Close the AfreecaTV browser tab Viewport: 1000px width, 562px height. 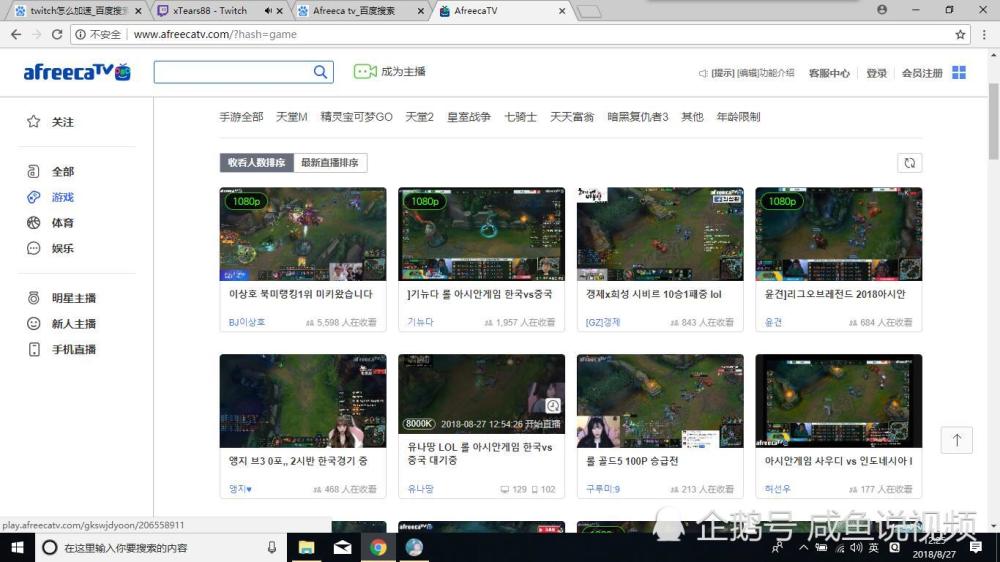562,11
